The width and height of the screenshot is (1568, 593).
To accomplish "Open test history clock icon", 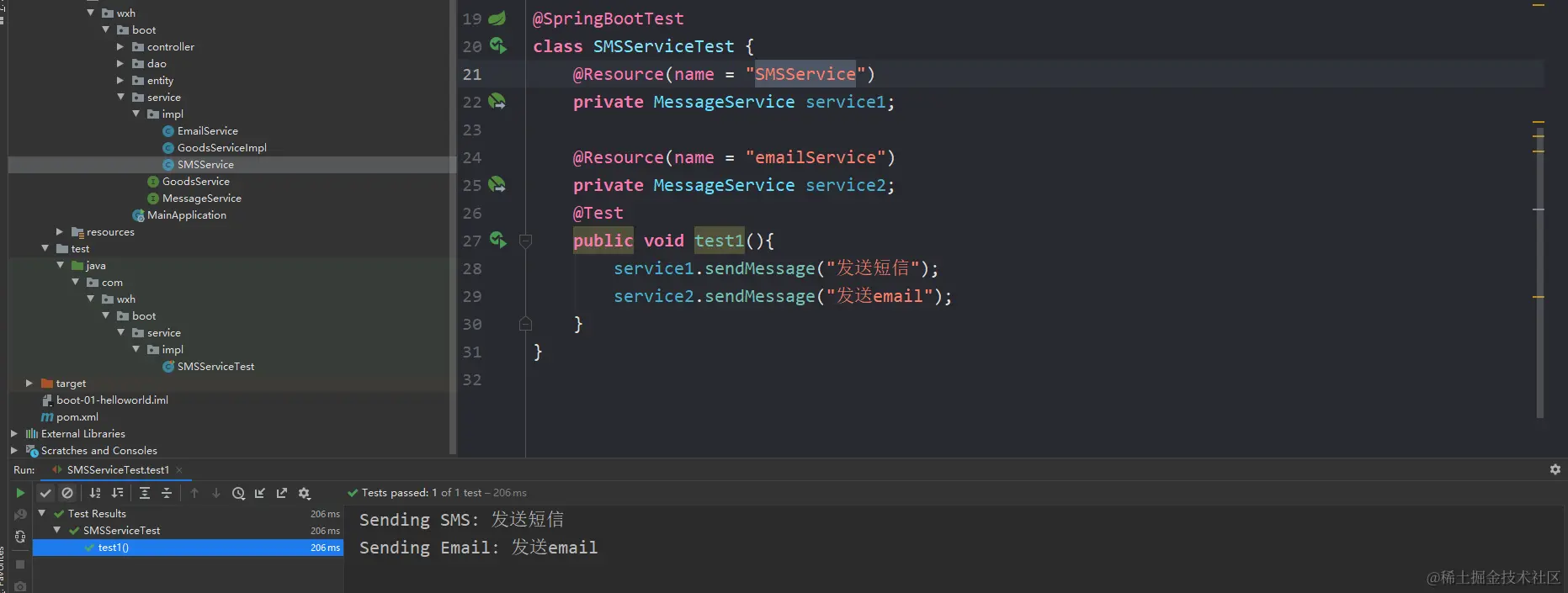I will pos(239,493).
